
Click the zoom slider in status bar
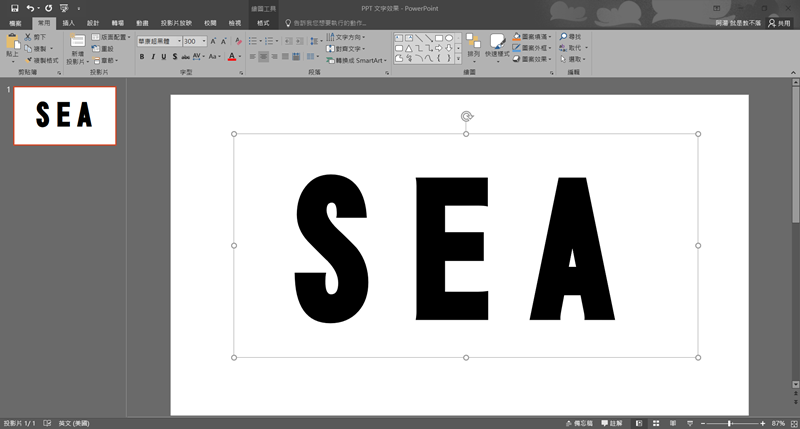[729, 423]
